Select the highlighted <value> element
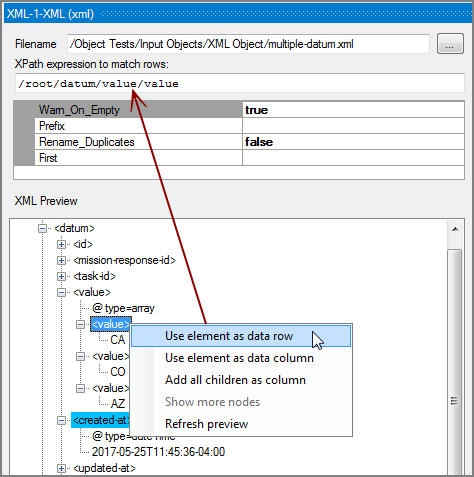474x477 pixels. click(x=110, y=324)
